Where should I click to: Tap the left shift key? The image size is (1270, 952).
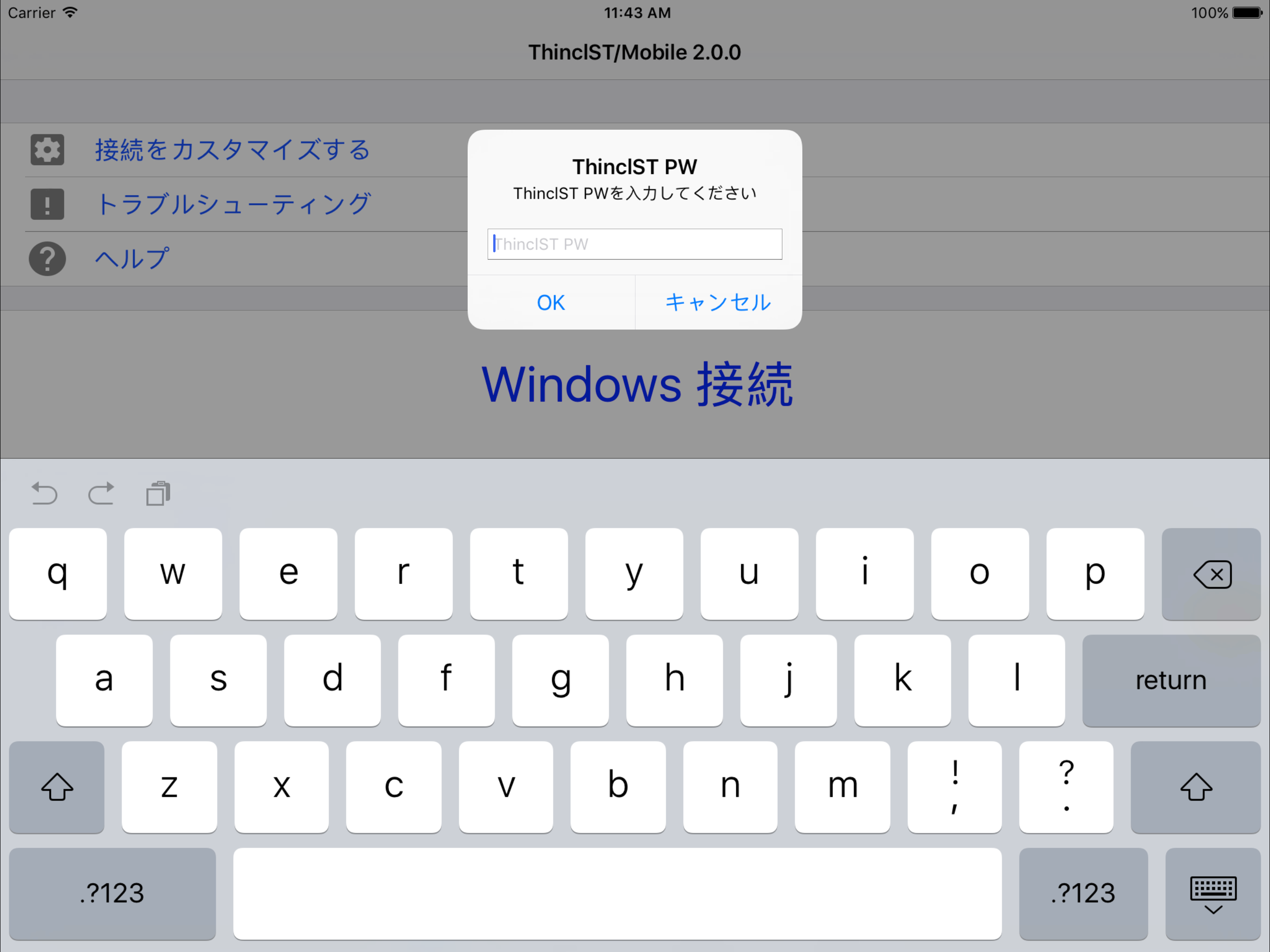click(57, 787)
